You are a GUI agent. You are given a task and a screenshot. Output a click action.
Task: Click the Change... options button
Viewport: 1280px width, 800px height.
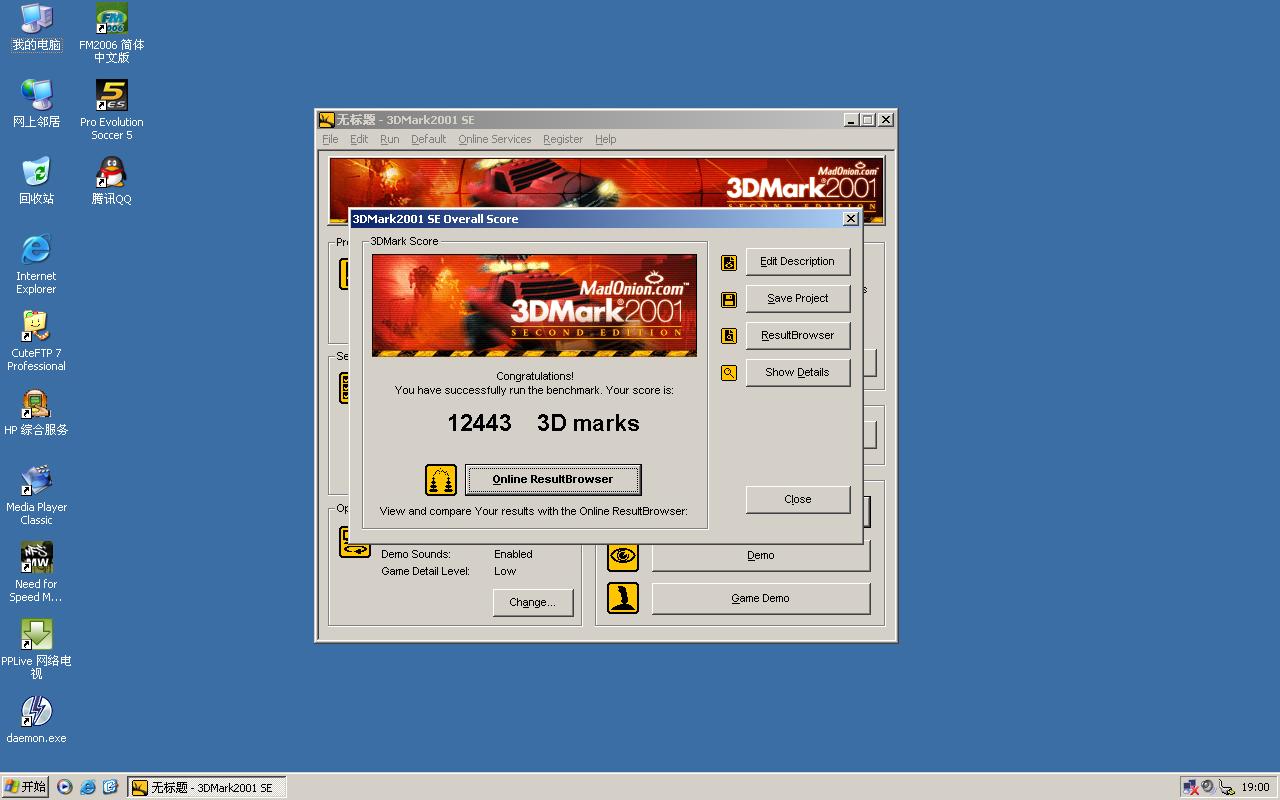pyautogui.click(x=532, y=602)
